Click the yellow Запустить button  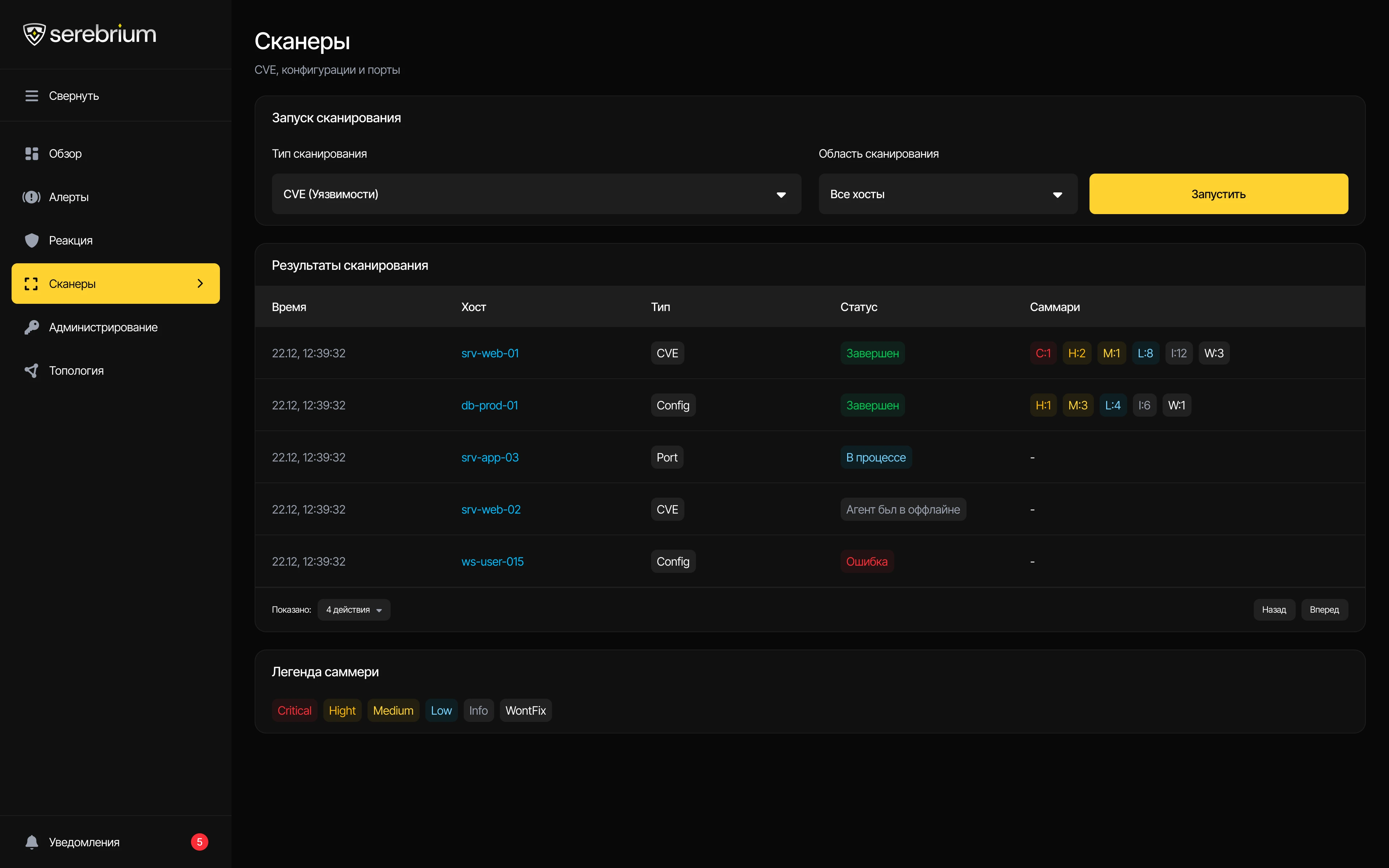click(x=1219, y=194)
